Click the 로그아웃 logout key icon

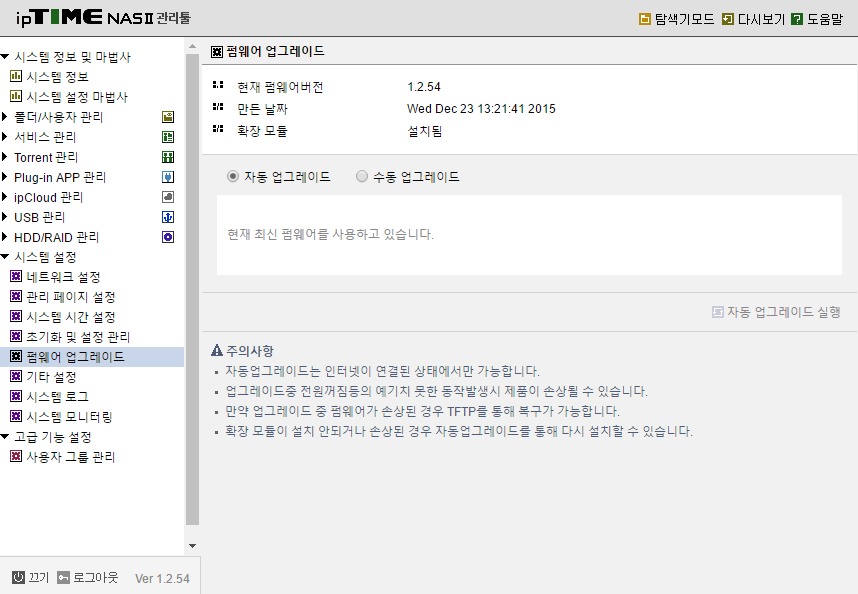tap(63, 577)
